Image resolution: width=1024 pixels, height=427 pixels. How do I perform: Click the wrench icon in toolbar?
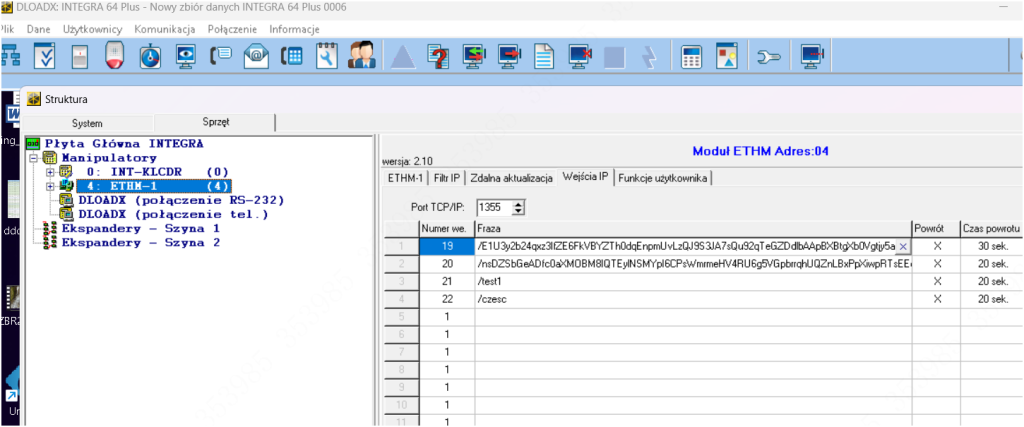point(768,56)
